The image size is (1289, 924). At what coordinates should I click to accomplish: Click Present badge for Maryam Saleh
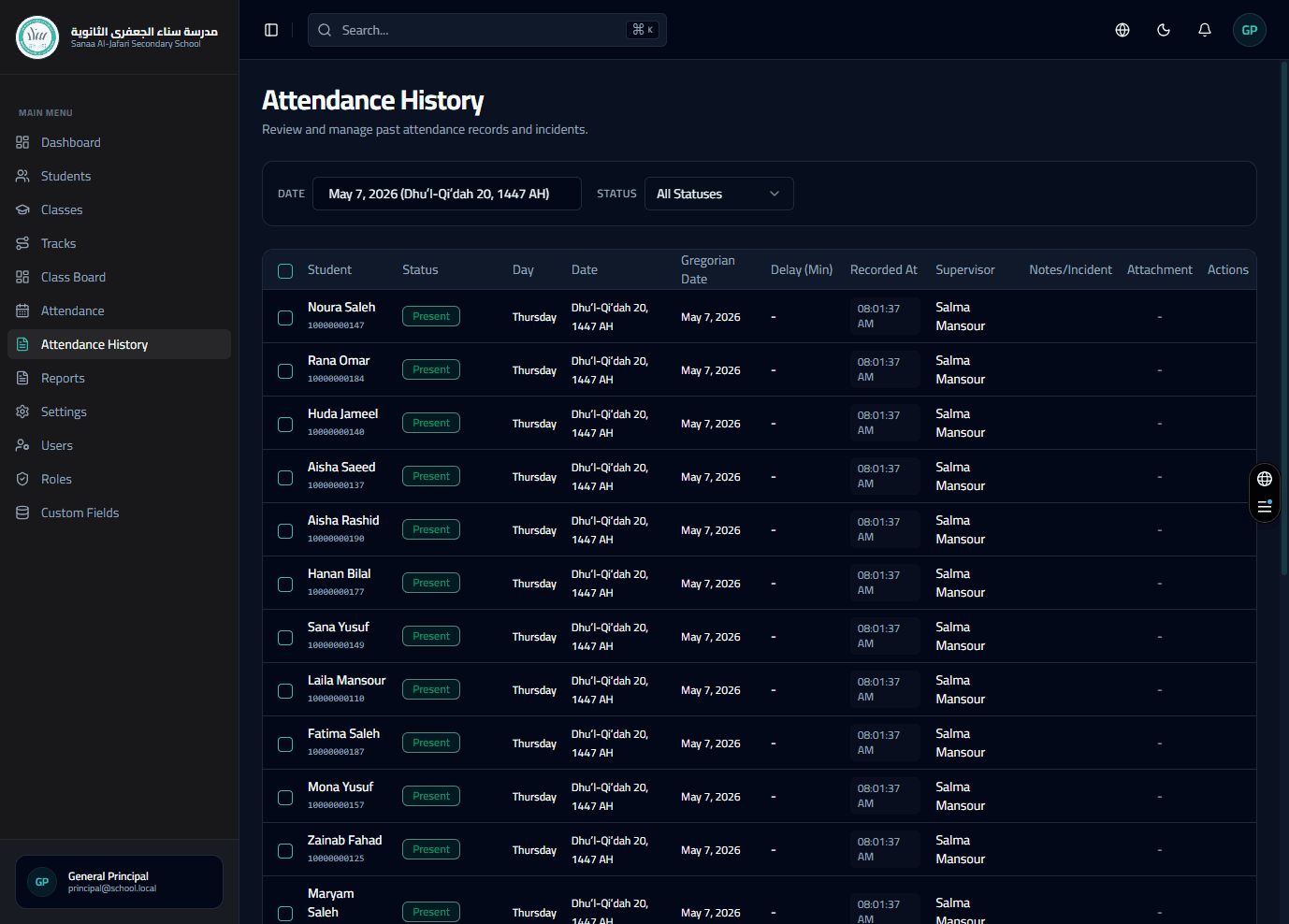tap(431, 912)
